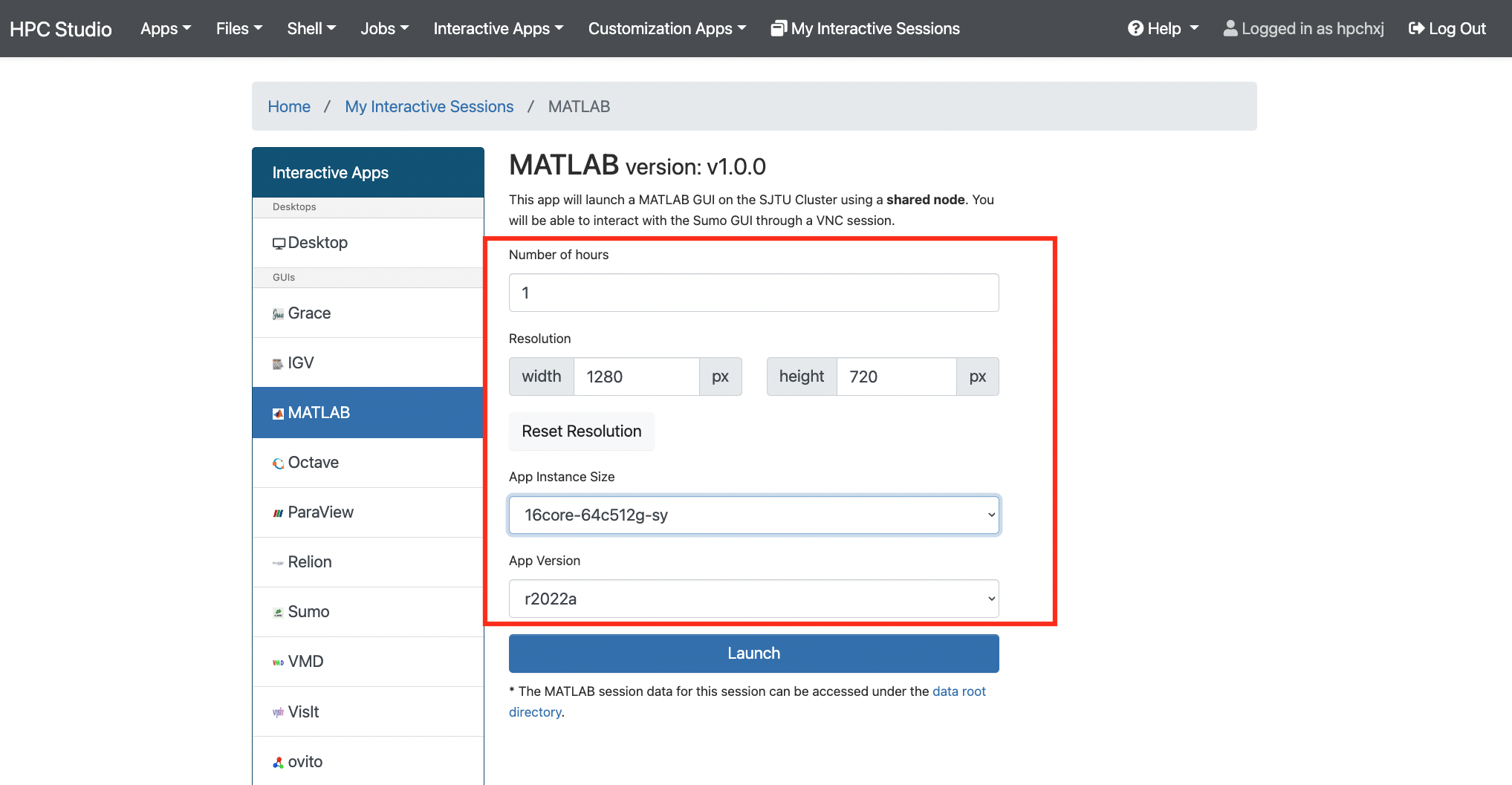The image size is (1512, 785).
Task: Click the IGV app icon
Action: pos(278,364)
